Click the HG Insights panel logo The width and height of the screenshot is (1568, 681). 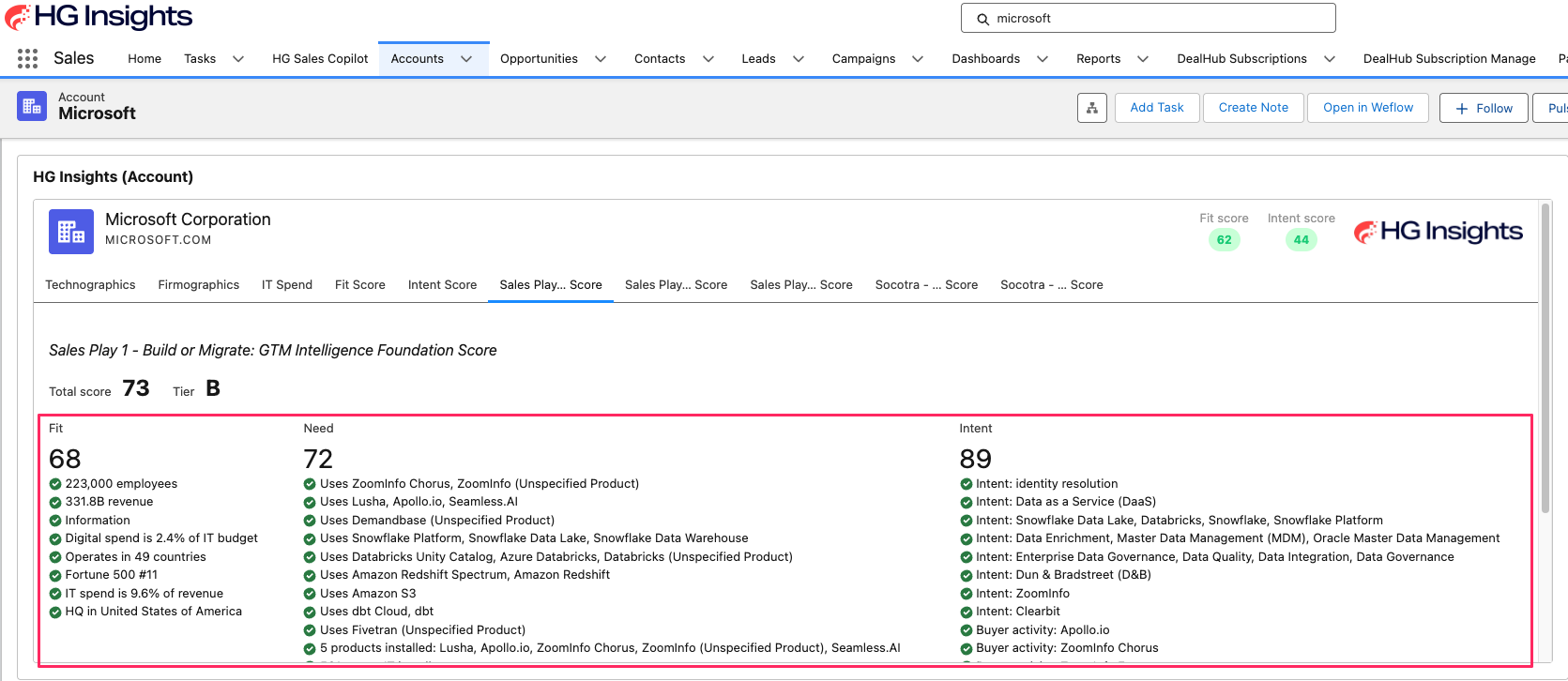[x=1439, y=232]
